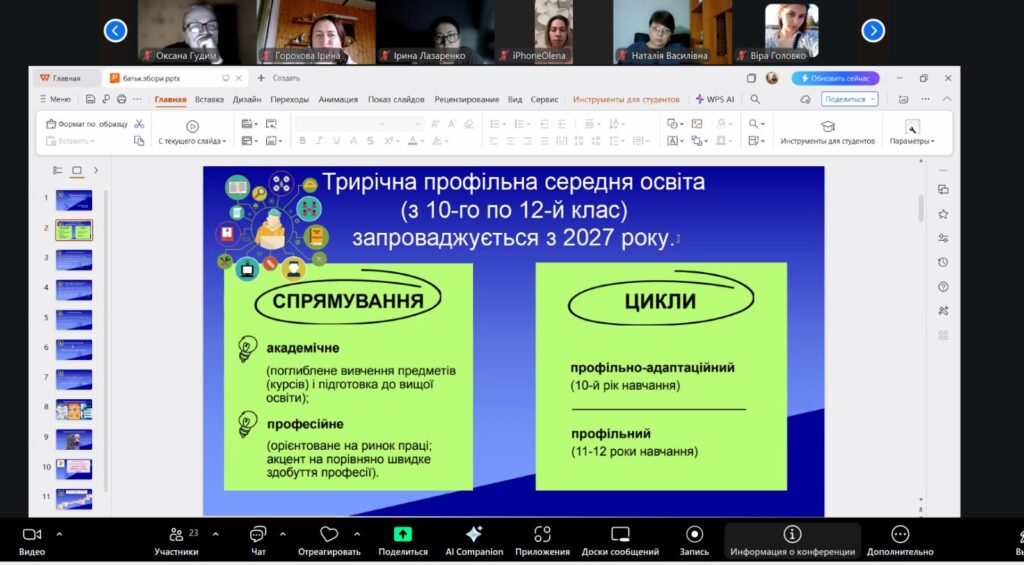Click the search magnifier beside WPS AI
This screenshot has width=1024, height=565.
point(755,99)
